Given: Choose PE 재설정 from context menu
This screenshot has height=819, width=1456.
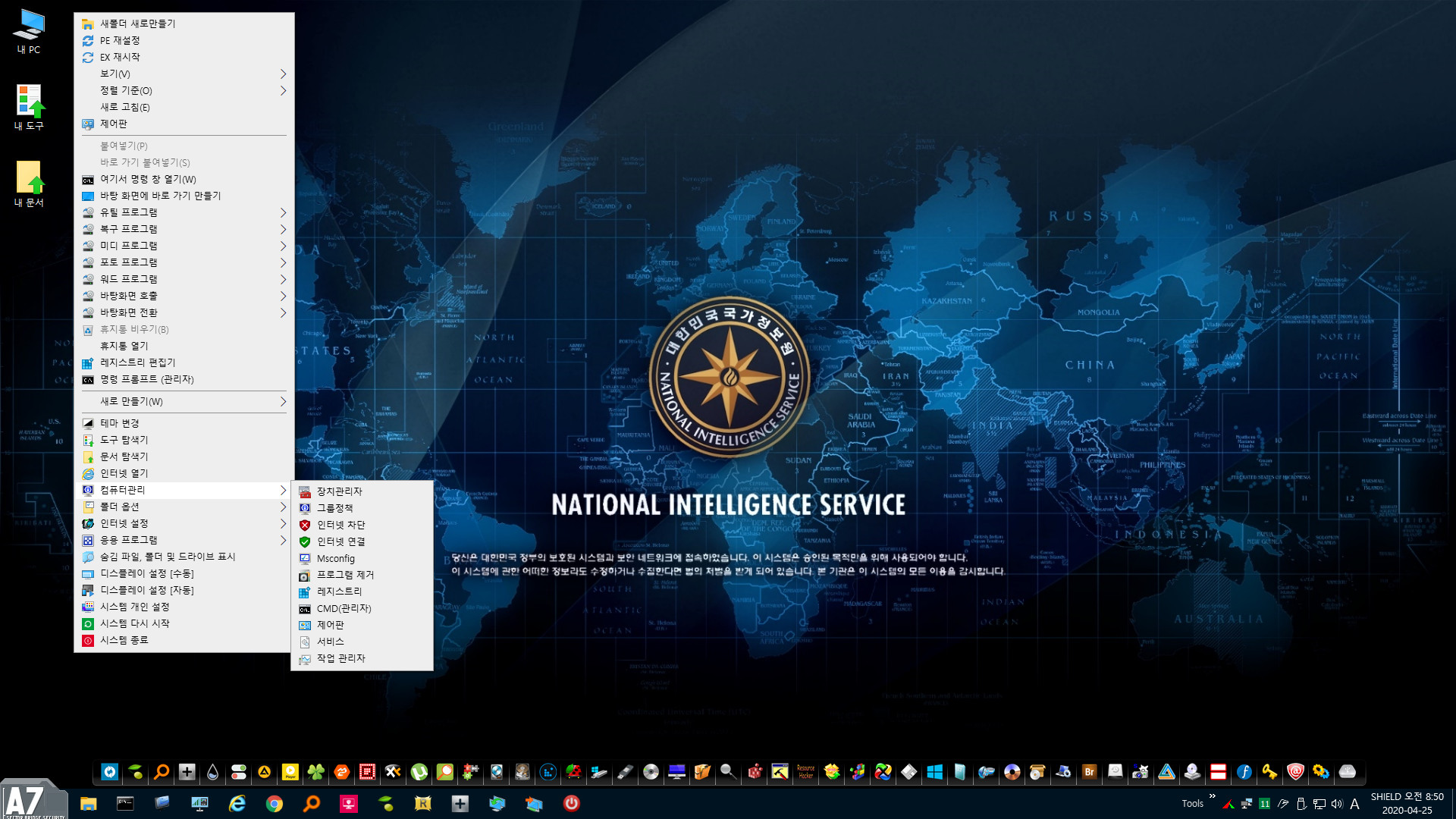Looking at the screenshot, I should tap(184, 40).
